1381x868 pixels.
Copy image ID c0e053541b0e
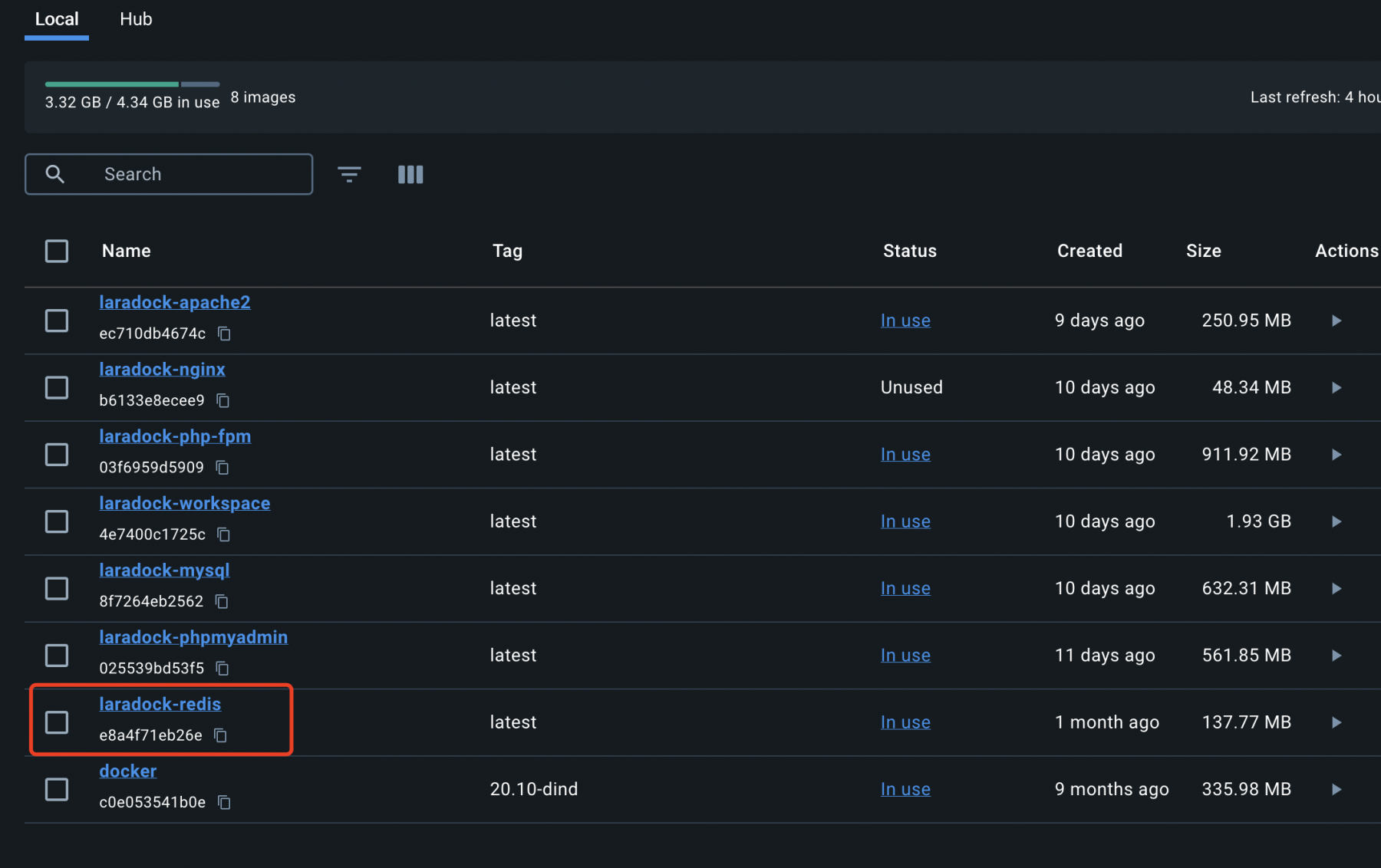pyautogui.click(x=224, y=802)
